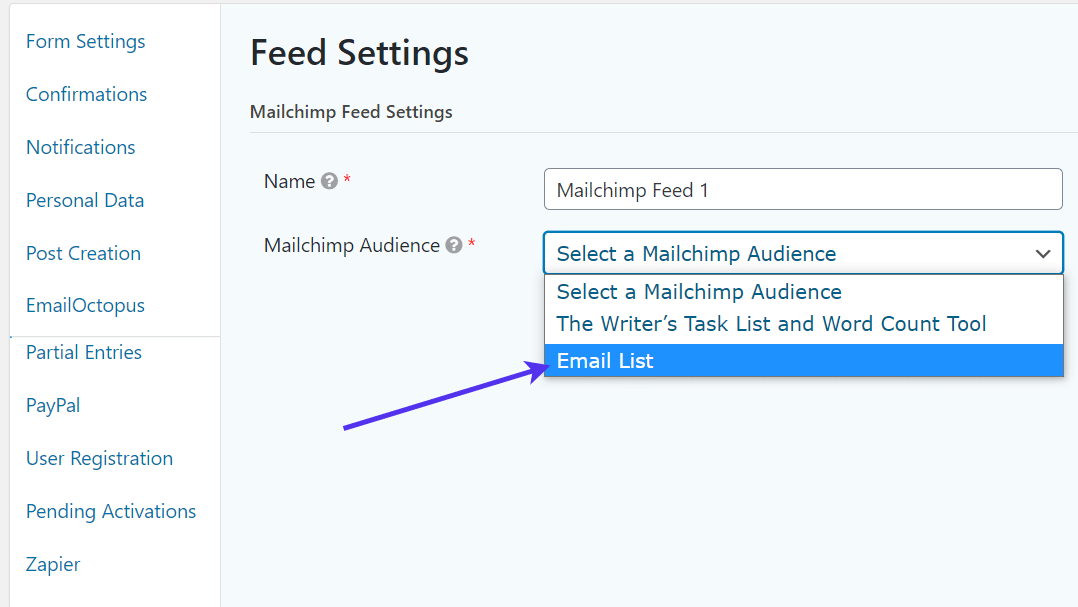Open User Registration settings
The image size is (1078, 607).
99,458
